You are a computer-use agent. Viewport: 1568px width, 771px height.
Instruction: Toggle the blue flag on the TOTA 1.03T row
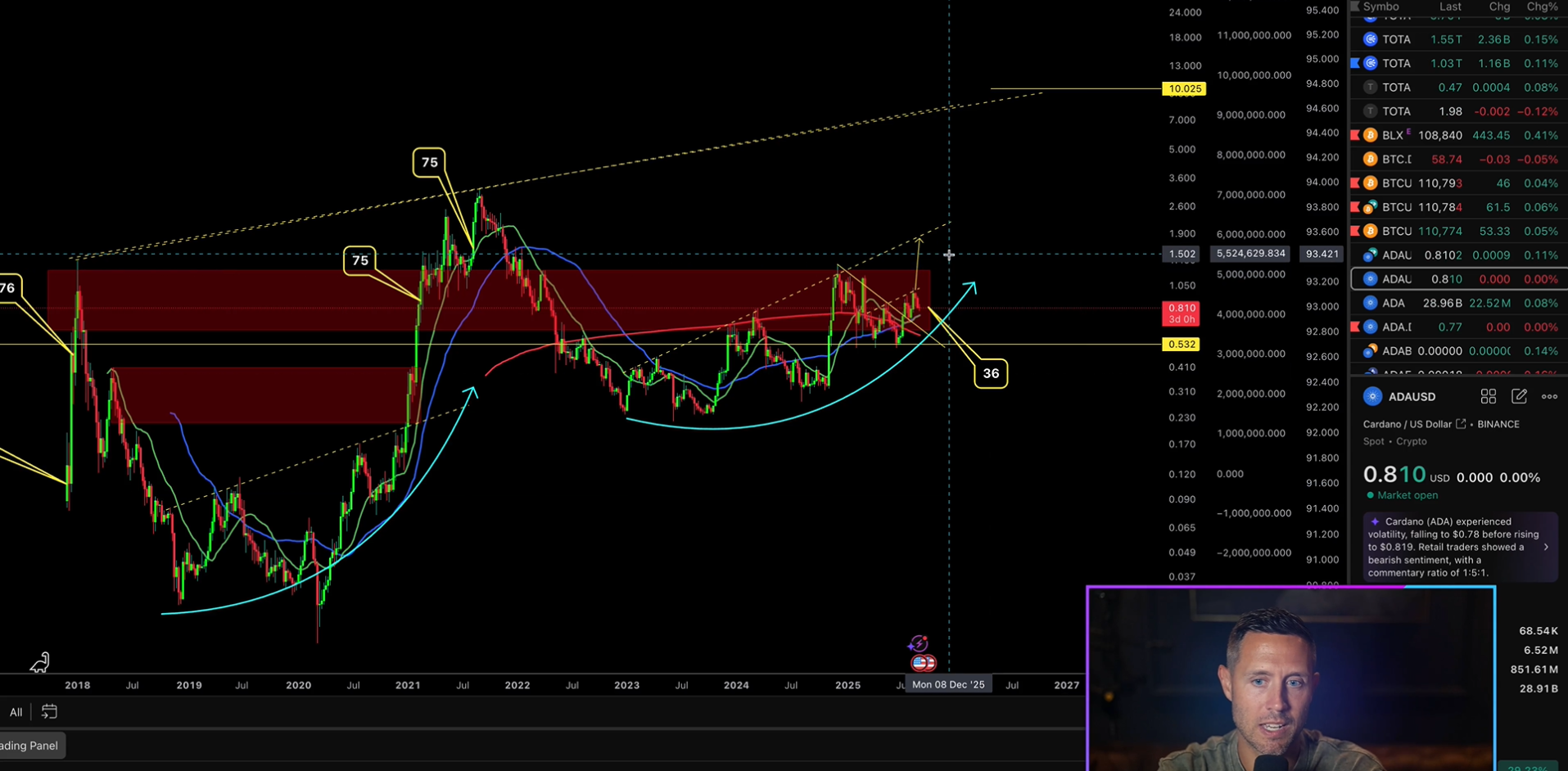[1355, 63]
